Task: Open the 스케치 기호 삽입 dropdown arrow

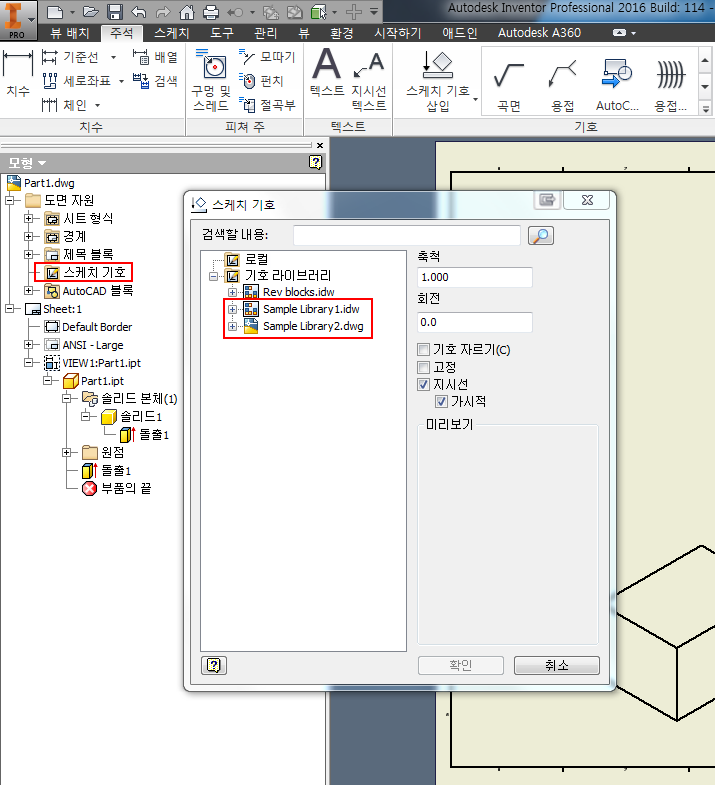Action: 475,99
